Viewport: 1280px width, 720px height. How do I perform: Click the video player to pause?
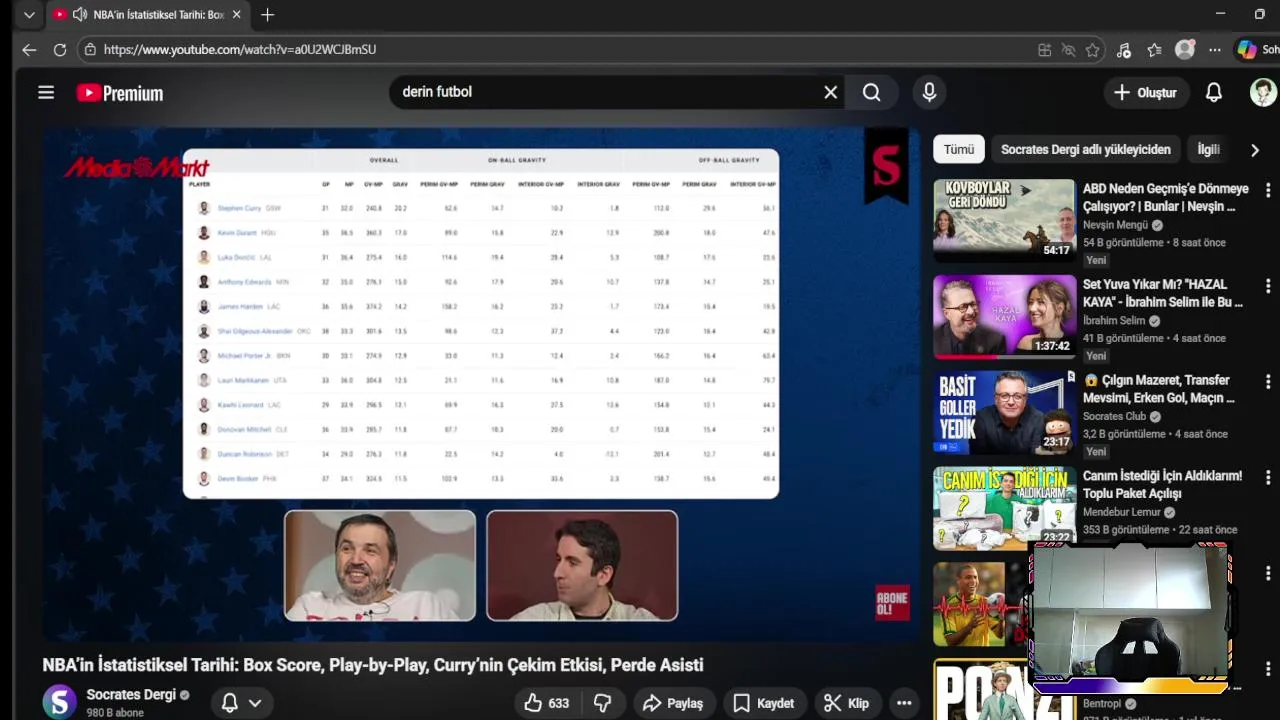click(480, 385)
